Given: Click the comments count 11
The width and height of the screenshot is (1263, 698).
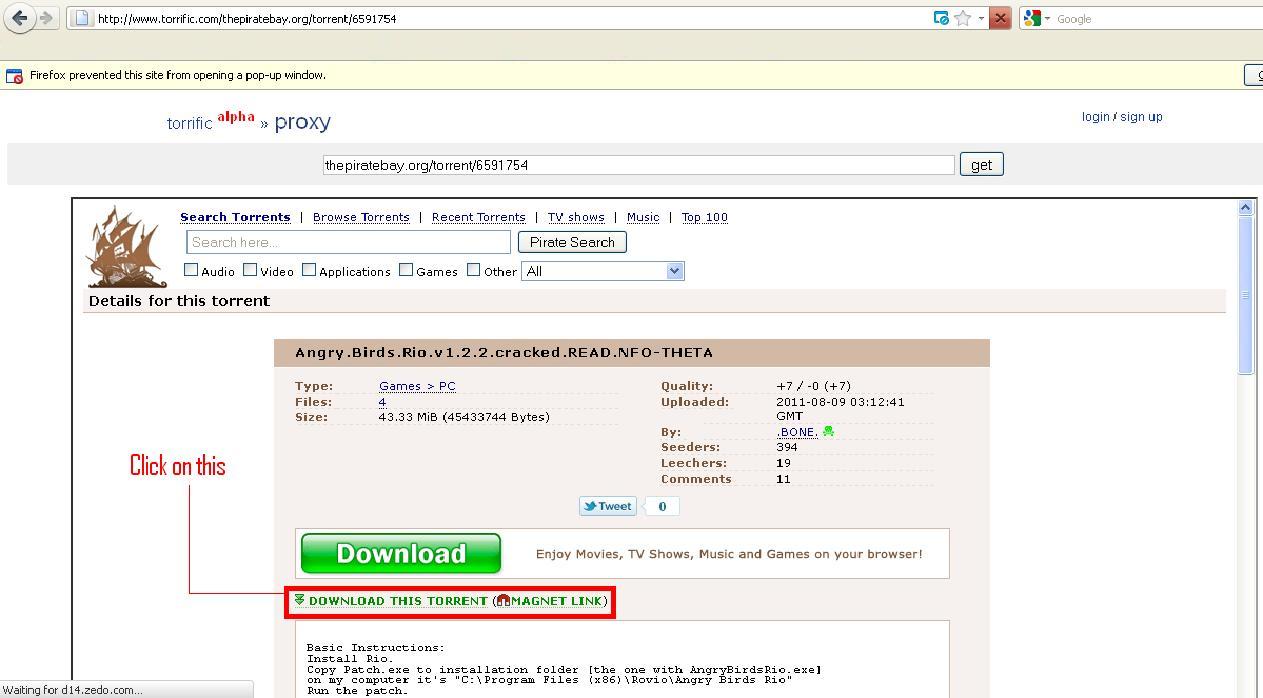Looking at the screenshot, I should click(x=783, y=479).
